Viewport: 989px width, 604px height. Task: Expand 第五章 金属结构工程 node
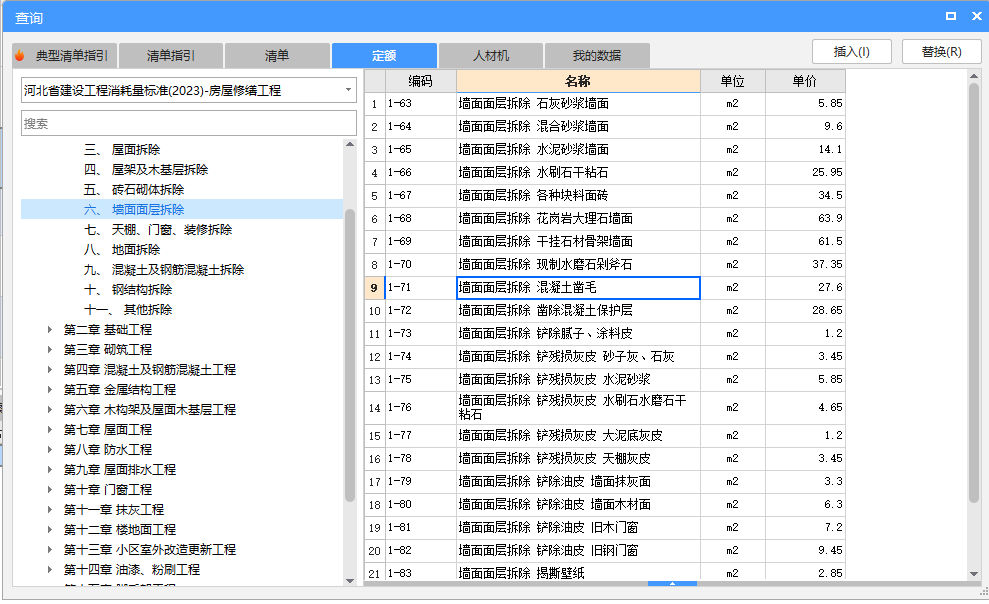[x=50, y=390]
